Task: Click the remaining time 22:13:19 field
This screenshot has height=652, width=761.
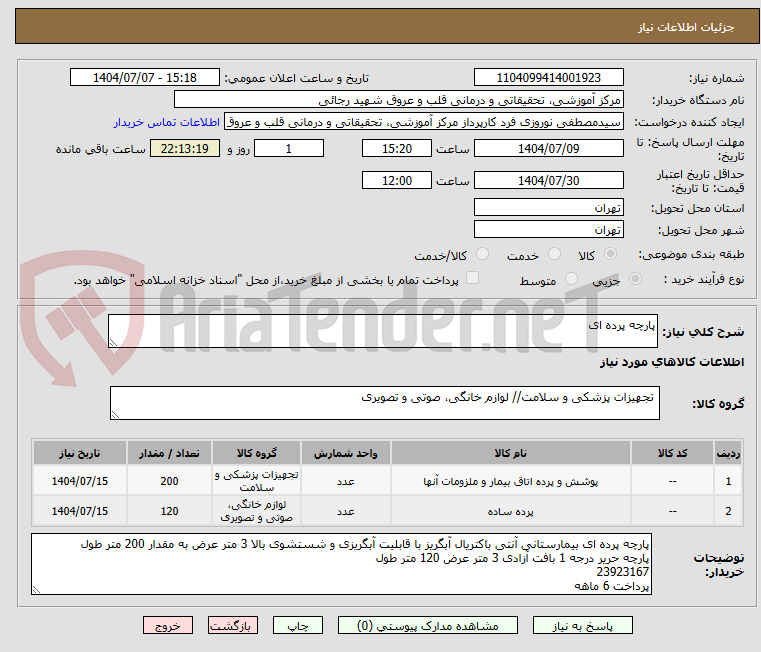Action: point(184,149)
